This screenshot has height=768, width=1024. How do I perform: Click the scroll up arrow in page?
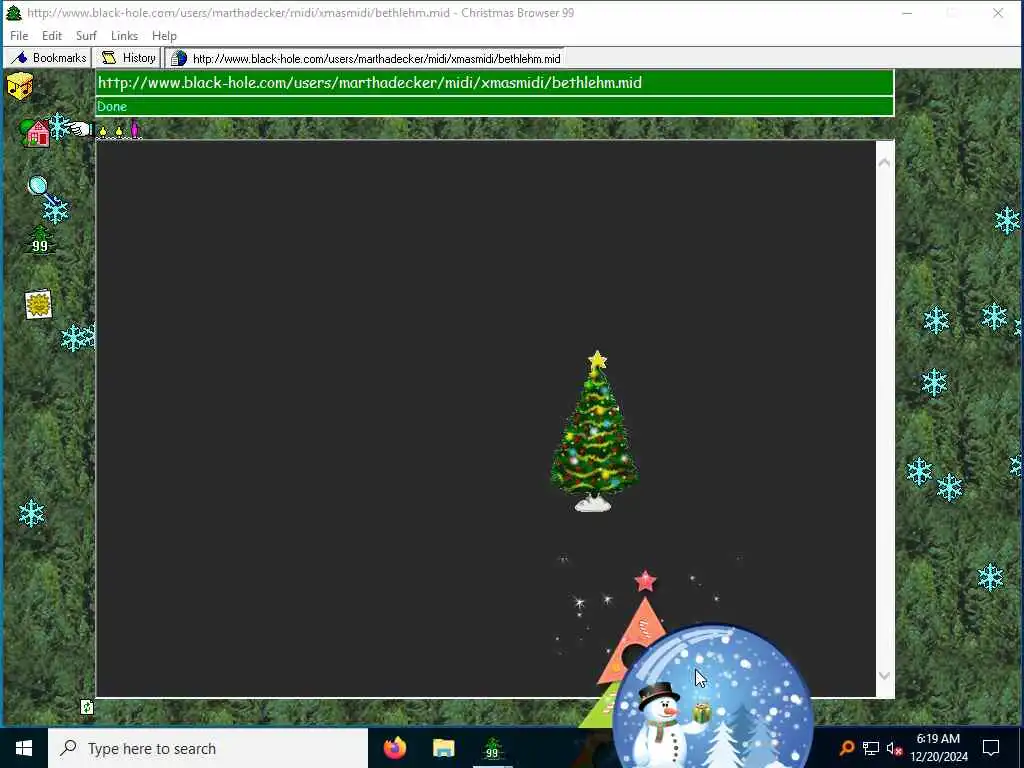[x=884, y=163]
